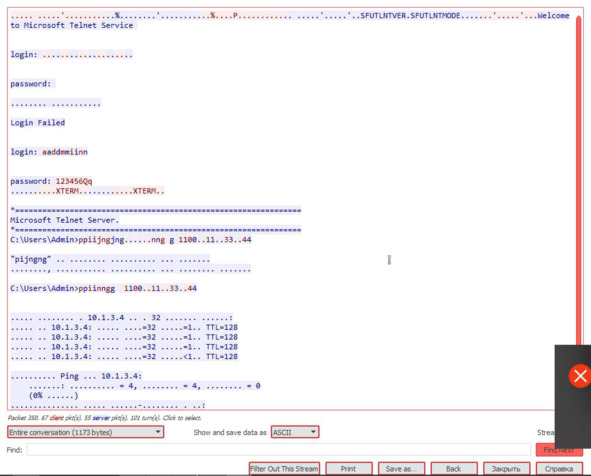Click the Find text input field
The width and height of the screenshot is (591, 476).
[279, 450]
